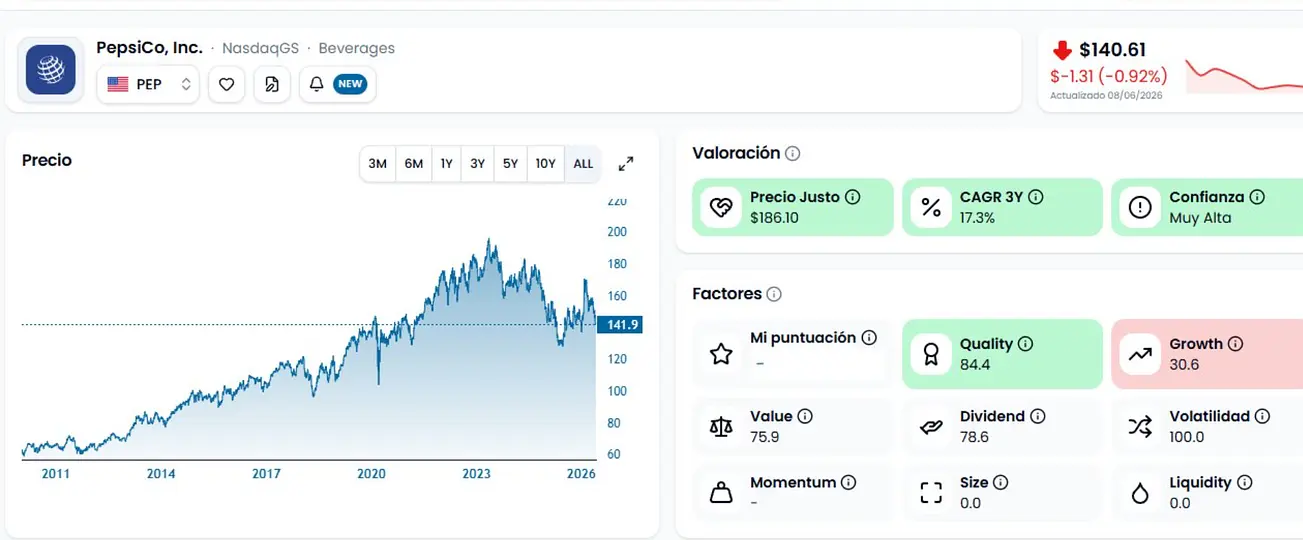Click the 100.0 Volatilidad score
This screenshot has height=540, width=1303.
coord(1186,437)
